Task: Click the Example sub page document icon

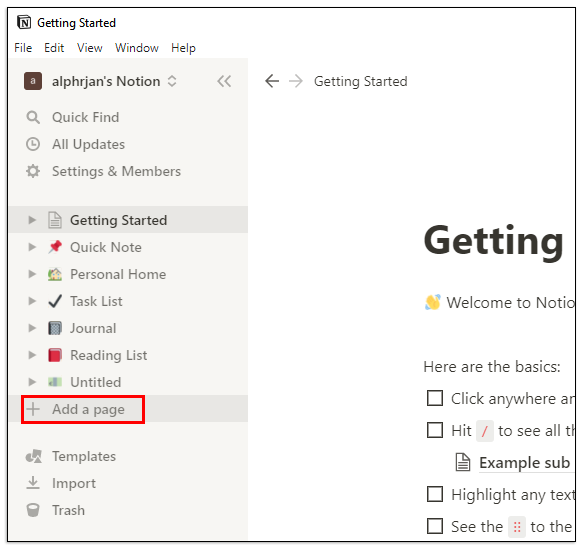Action: click(463, 462)
